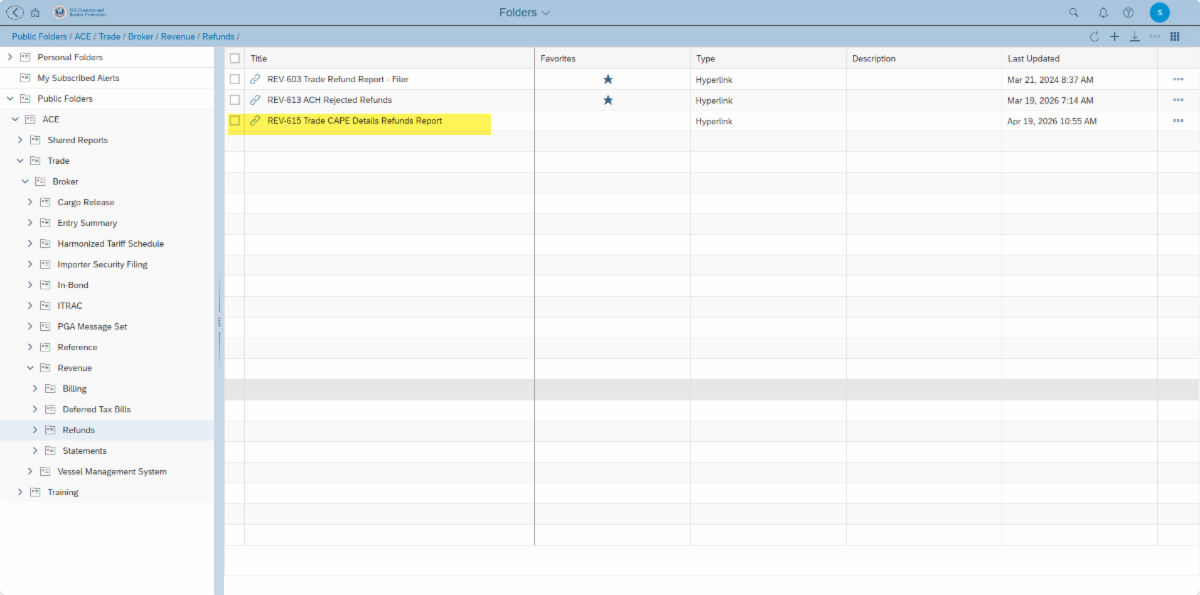Collapse the Revenue folder tree node

(30, 368)
